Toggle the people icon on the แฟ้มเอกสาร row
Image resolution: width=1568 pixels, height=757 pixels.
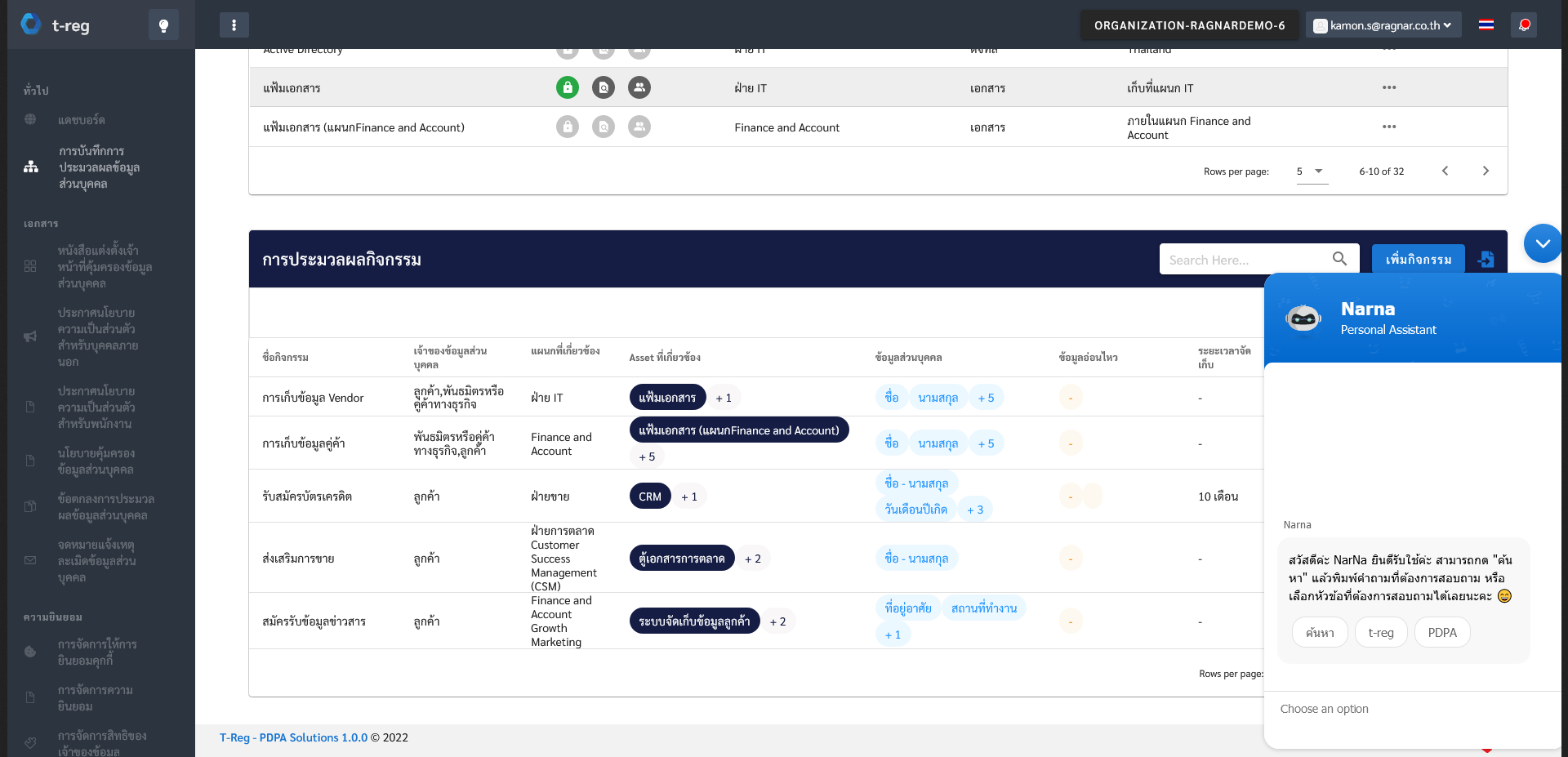point(639,87)
